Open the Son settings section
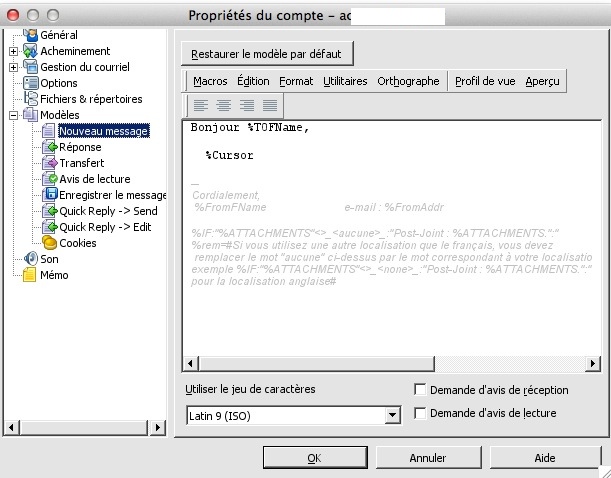Image resolution: width=611 pixels, height=478 pixels. 48,259
